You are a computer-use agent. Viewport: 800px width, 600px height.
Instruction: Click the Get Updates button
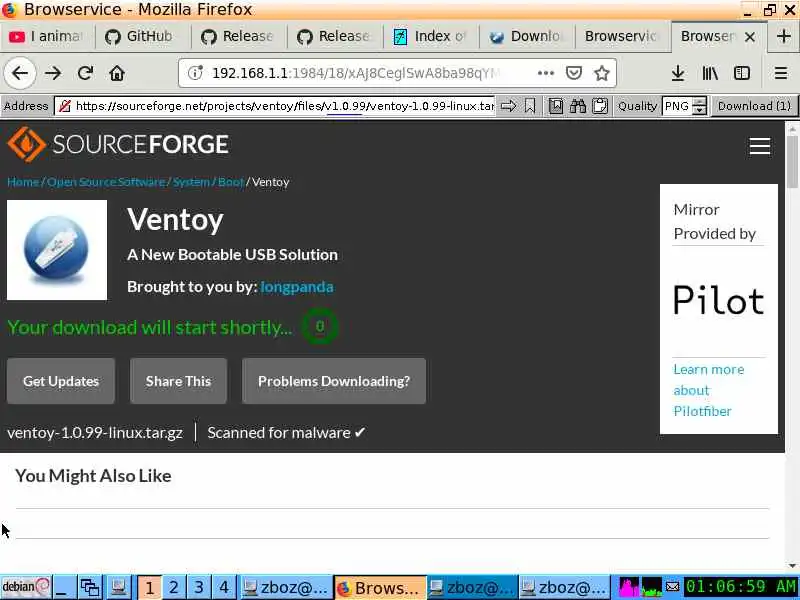pyautogui.click(x=61, y=381)
